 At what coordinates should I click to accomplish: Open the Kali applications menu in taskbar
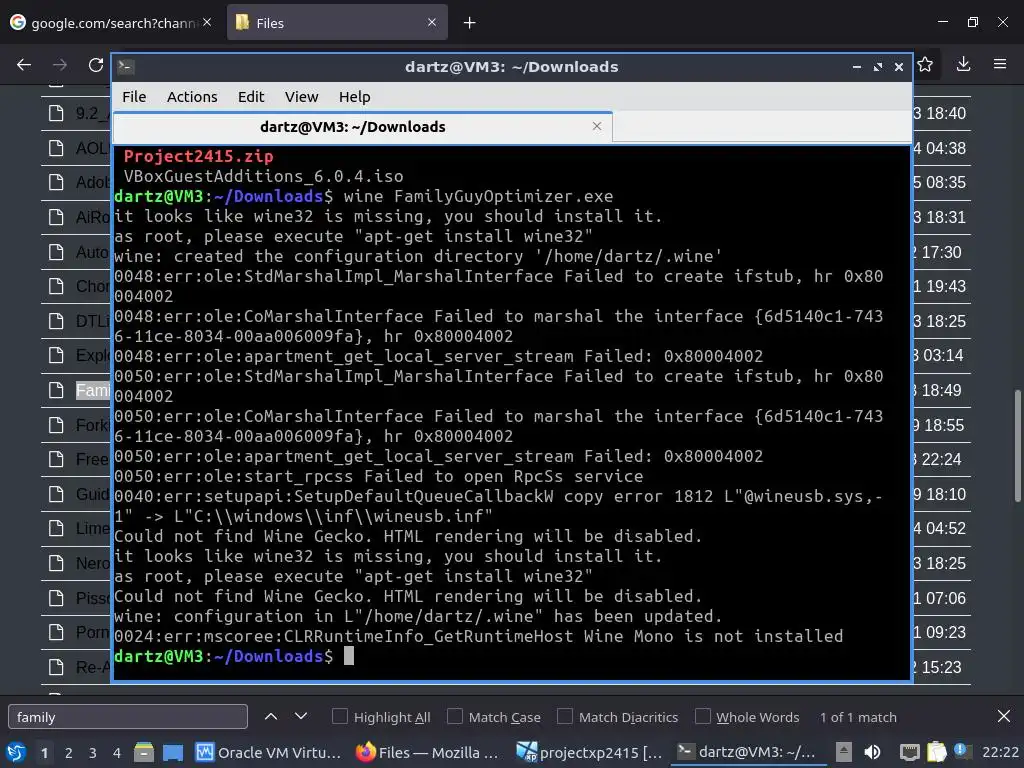16,752
